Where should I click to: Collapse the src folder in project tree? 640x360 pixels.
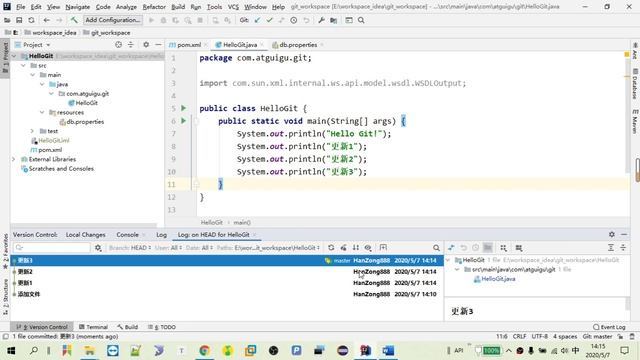pyautogui.click(x=23, y=65)
